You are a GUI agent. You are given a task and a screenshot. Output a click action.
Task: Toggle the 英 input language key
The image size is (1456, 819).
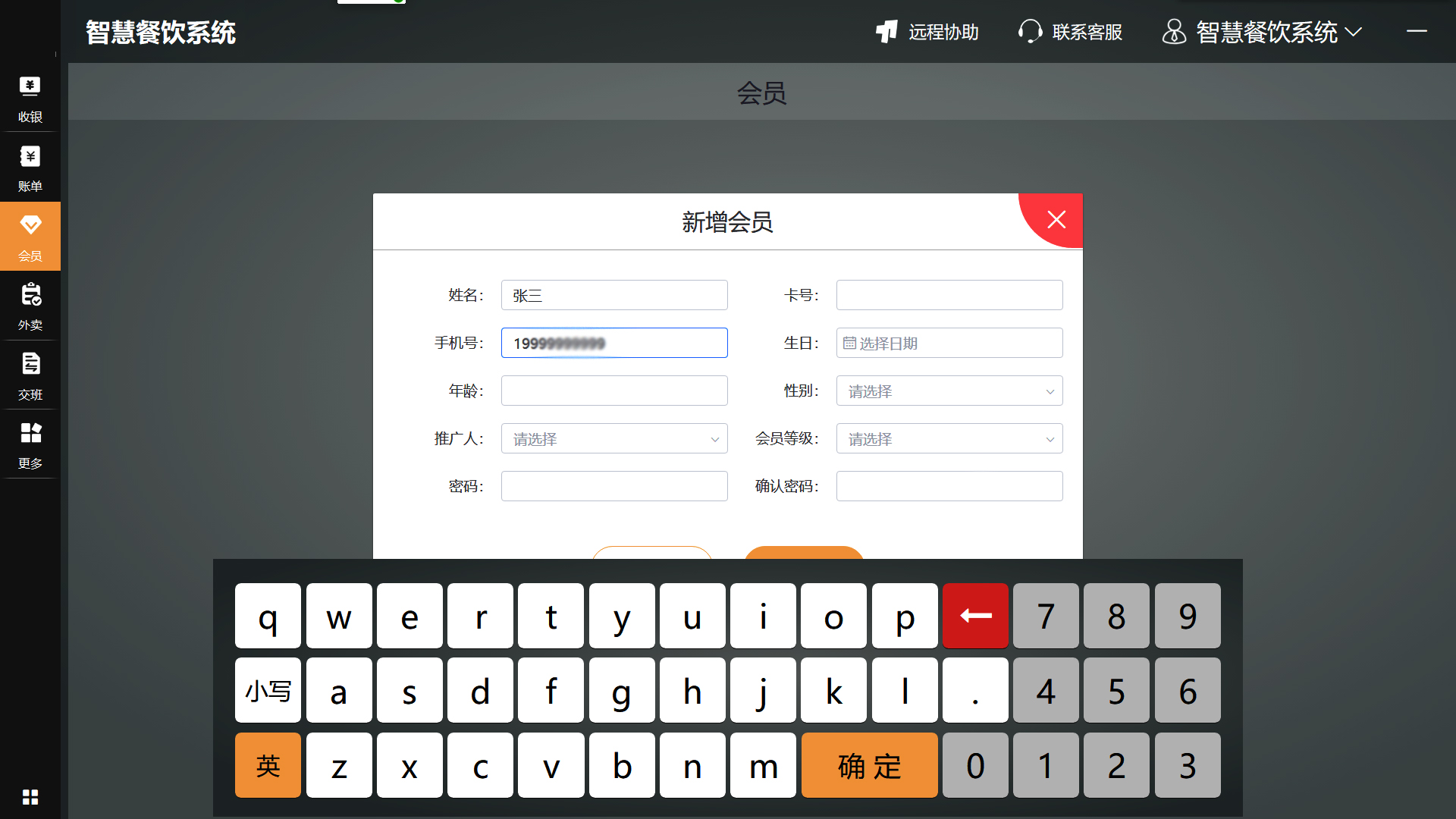[268, 765]
